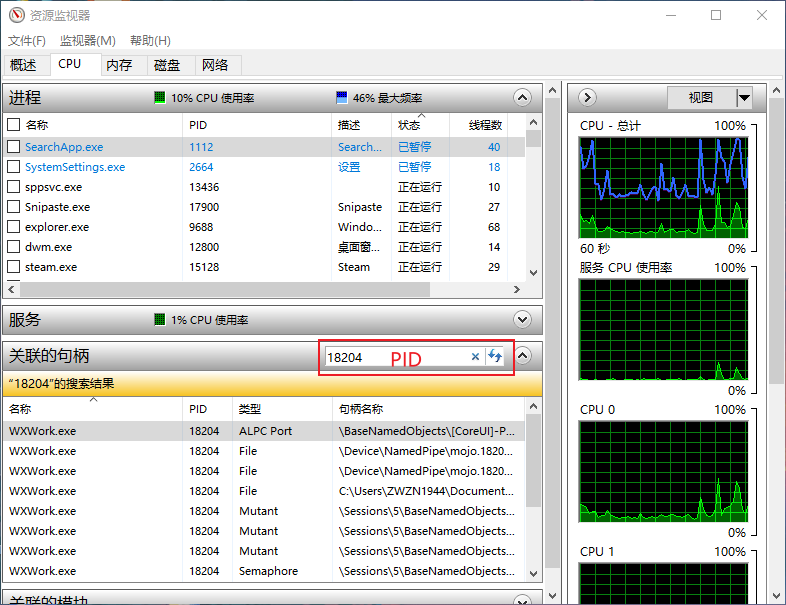Sort handles by 句柄名称 column header

(x=429, y=409)
